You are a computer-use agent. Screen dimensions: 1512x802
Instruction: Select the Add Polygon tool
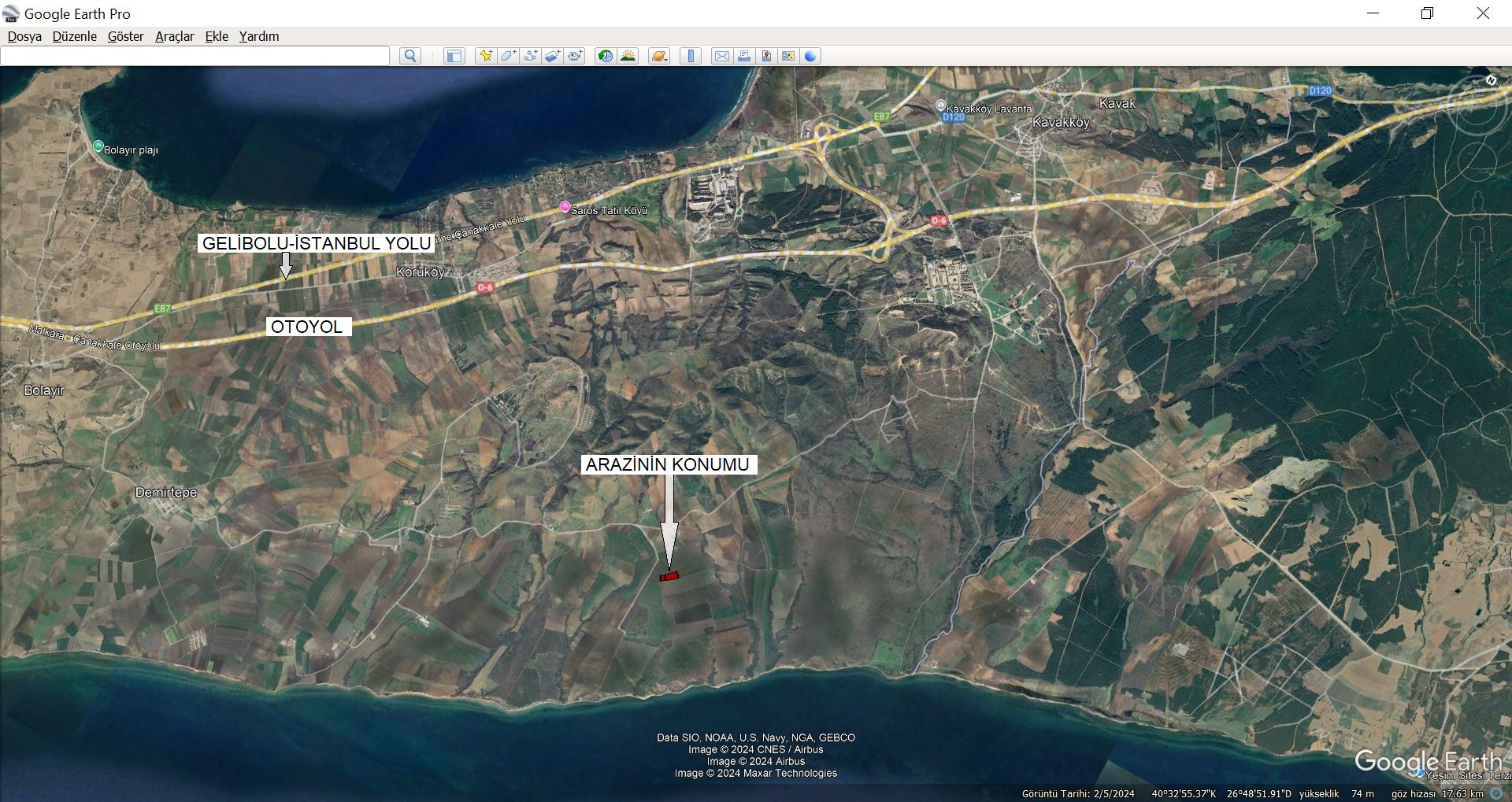508,56
